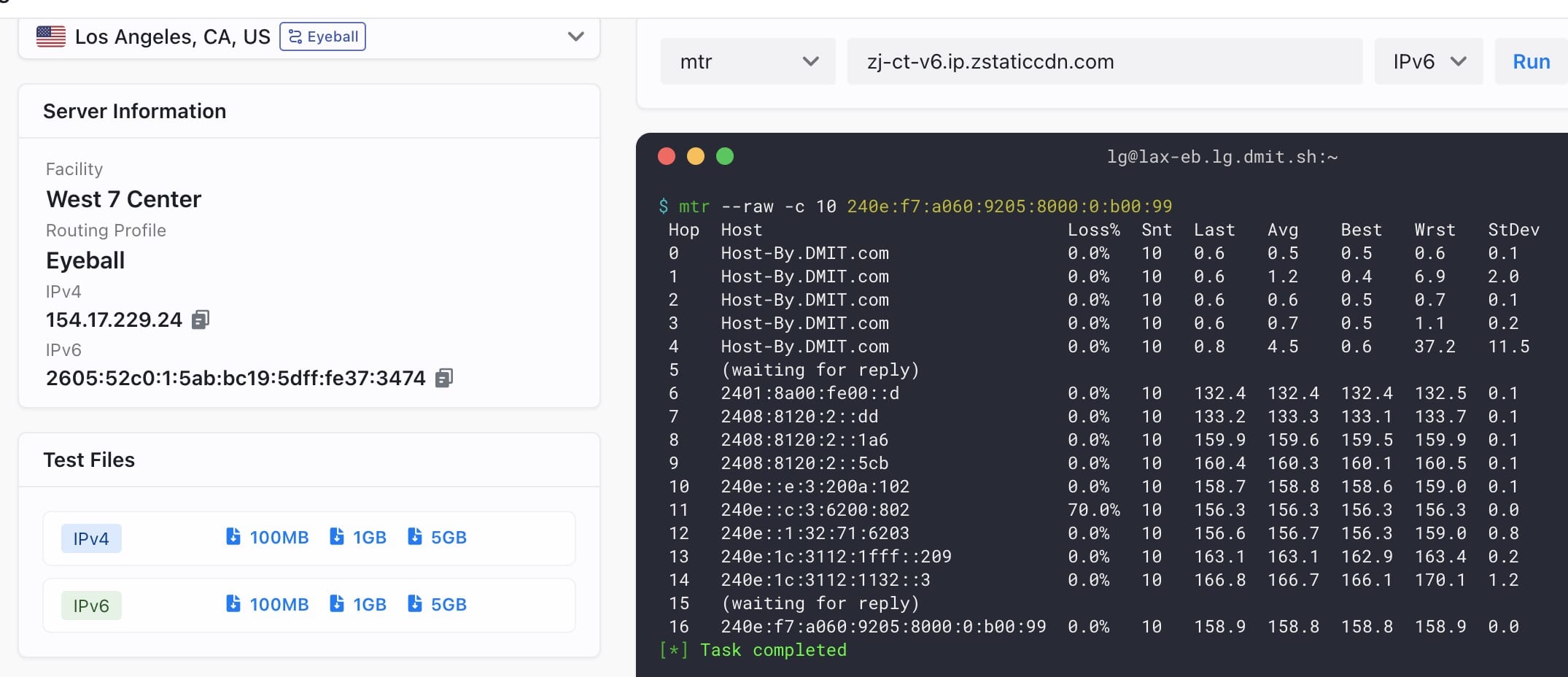Expand the Los Angeles location selector

coord(575,36)
